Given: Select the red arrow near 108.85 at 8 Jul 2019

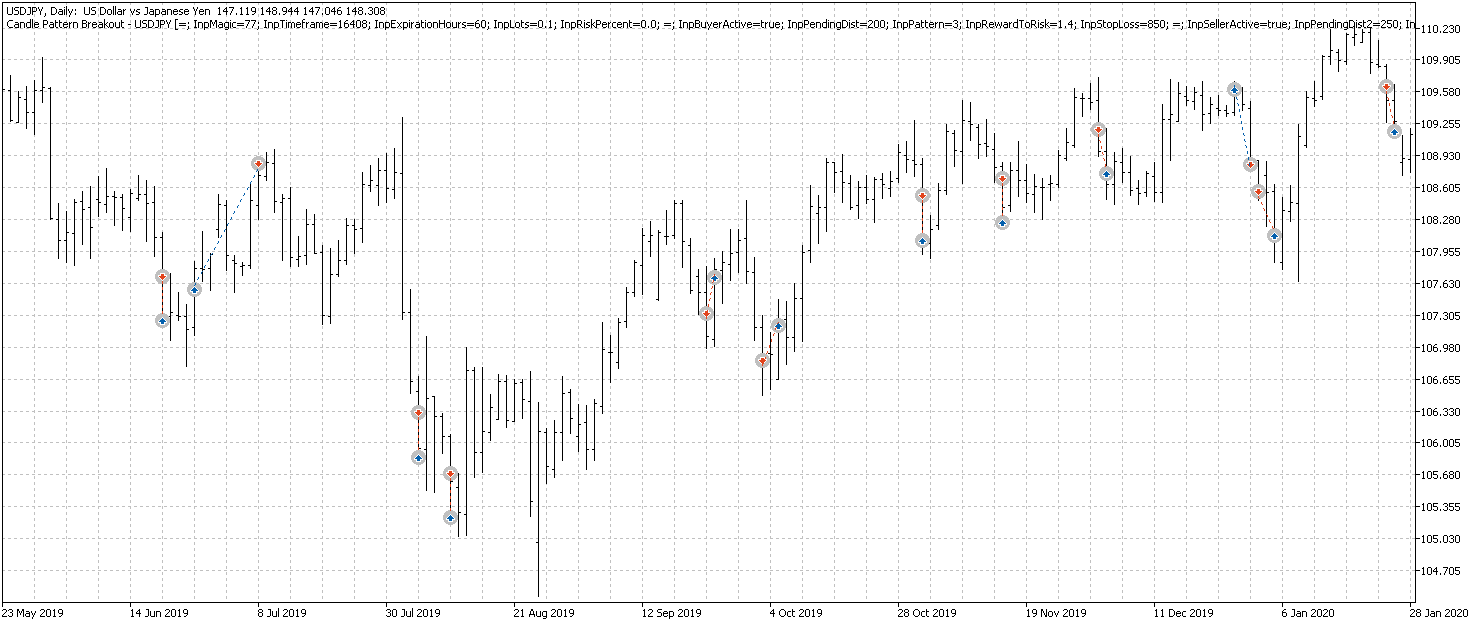Looking at the screenshot, I should (x=258, y=163).
